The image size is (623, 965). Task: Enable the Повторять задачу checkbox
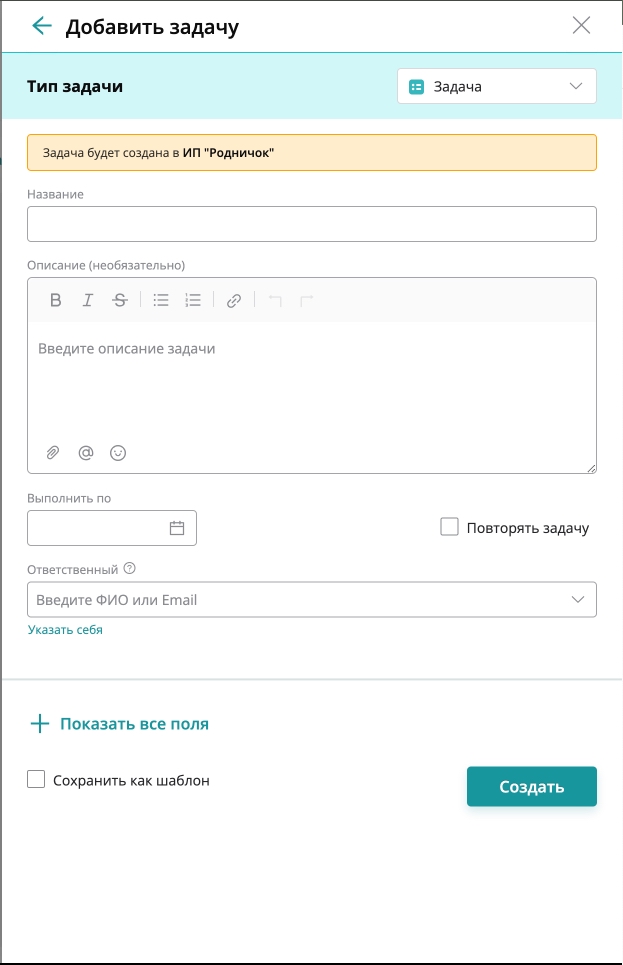pos(449,527)
